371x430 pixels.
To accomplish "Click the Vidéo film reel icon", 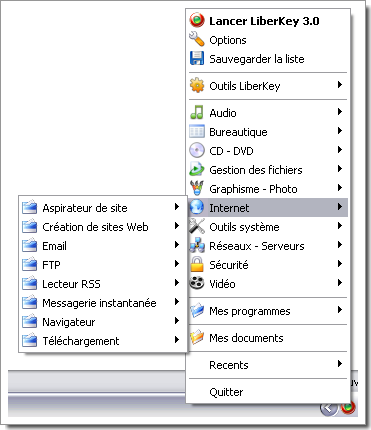I will 197,283.
